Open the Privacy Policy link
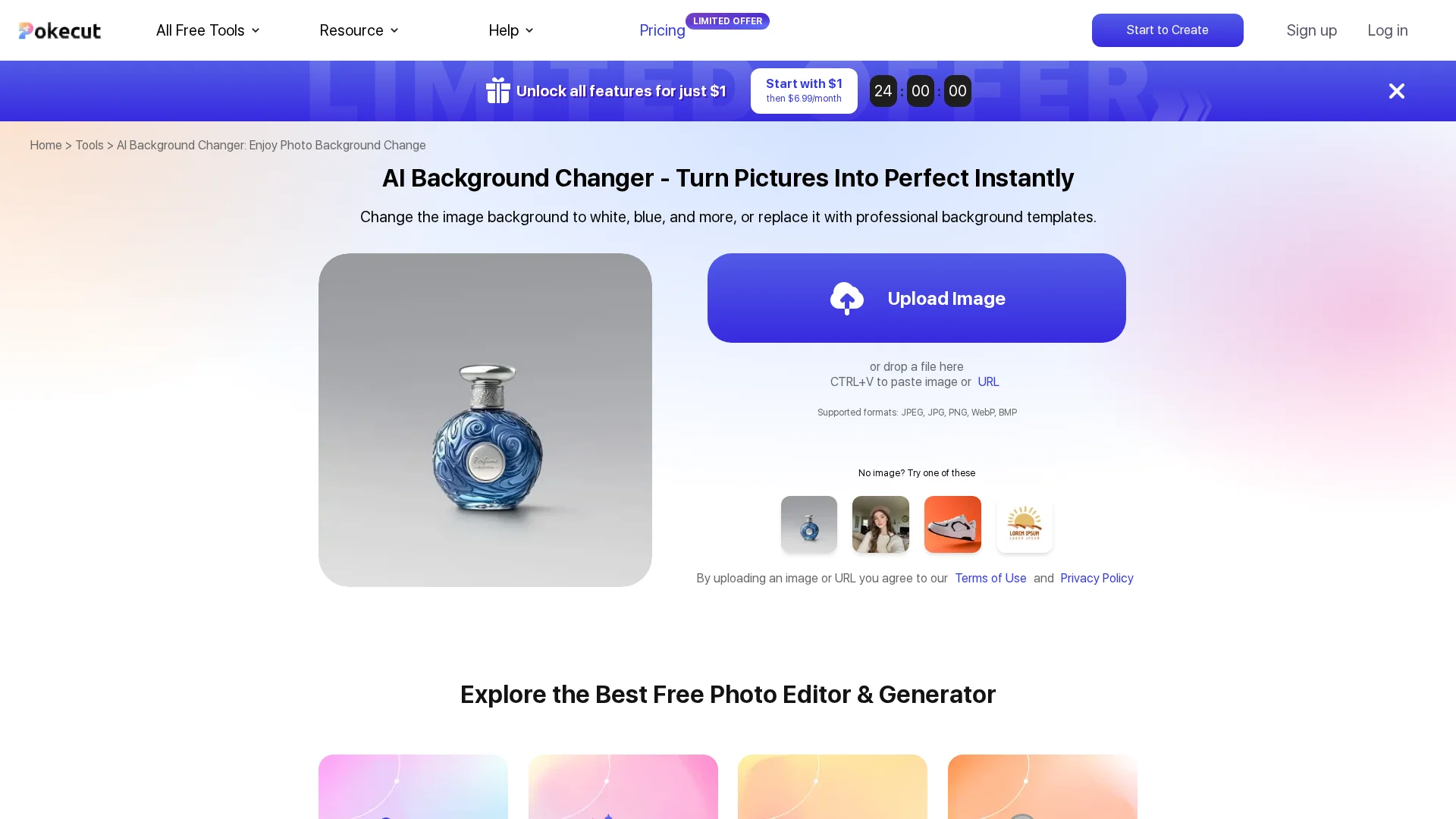 [1097, 578]
